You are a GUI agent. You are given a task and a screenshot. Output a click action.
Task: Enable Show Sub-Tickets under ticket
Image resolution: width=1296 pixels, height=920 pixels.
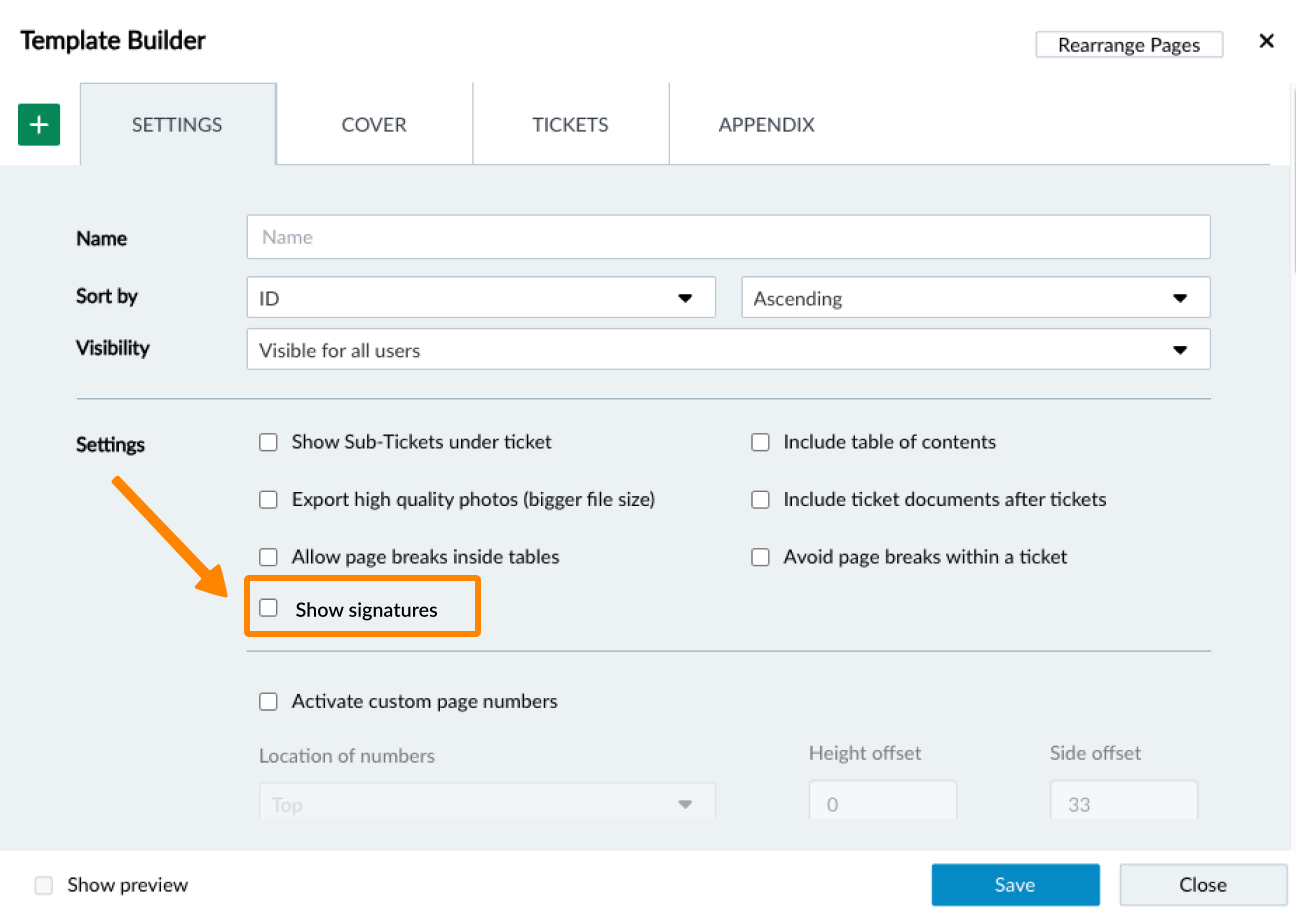pos(268,442)
